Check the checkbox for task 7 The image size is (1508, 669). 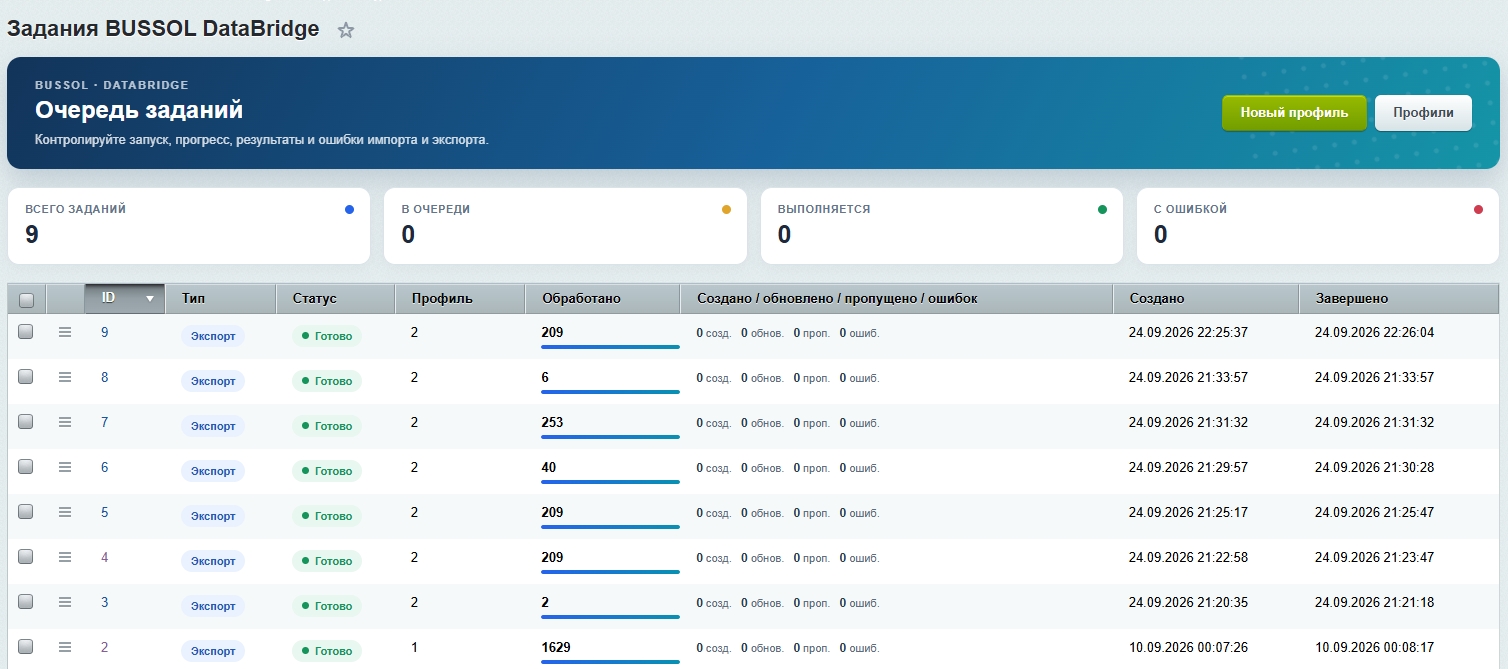(26, 422)
